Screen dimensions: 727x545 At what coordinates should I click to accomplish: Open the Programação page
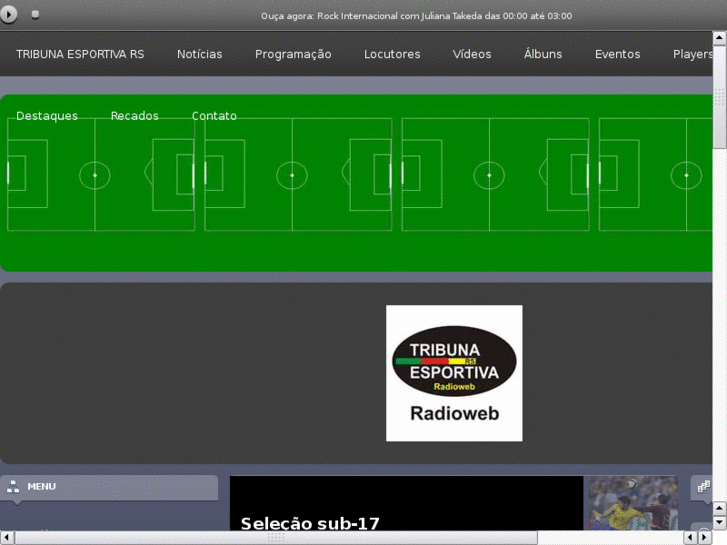tap(293, 54)
